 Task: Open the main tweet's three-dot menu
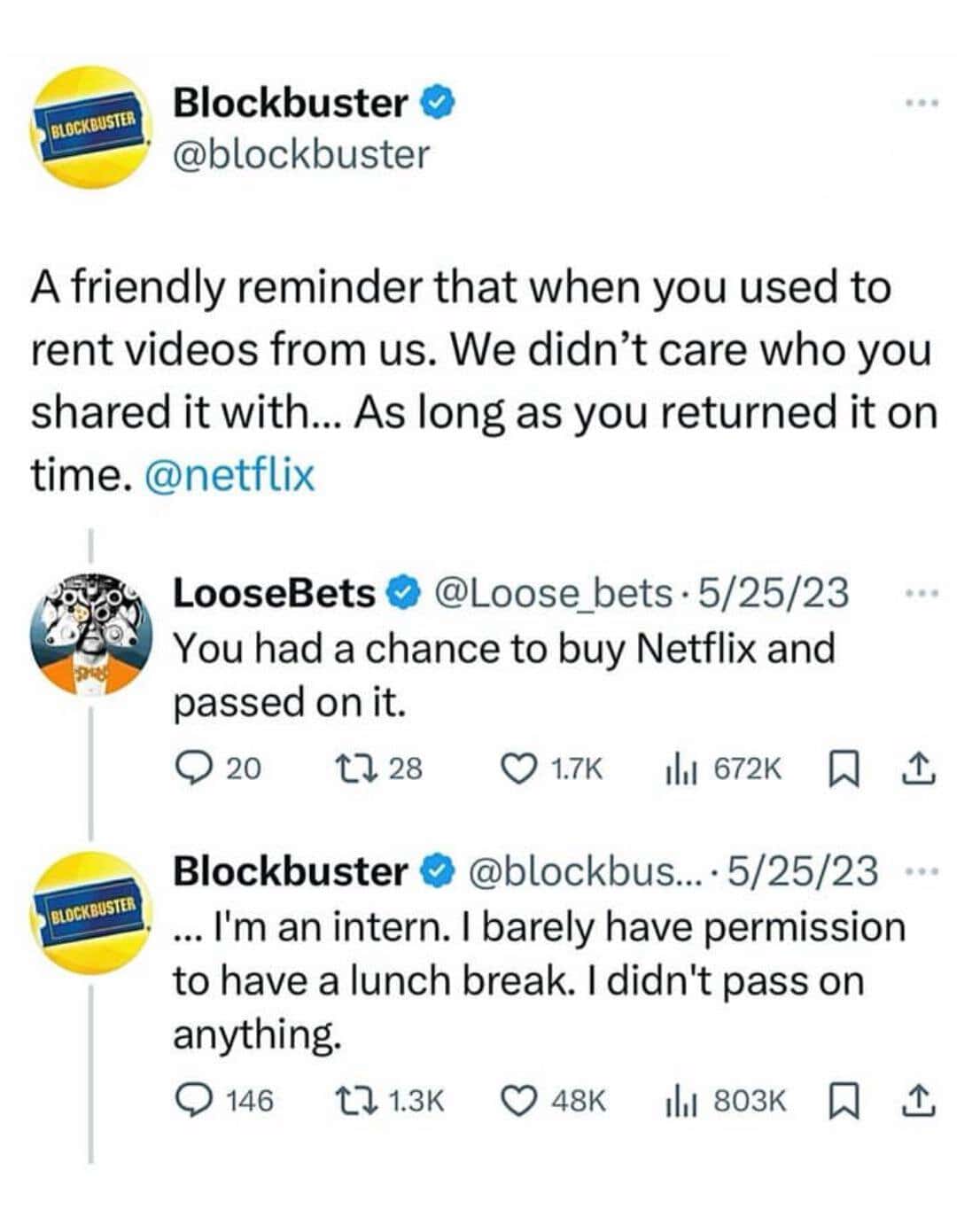pos(922,105)
